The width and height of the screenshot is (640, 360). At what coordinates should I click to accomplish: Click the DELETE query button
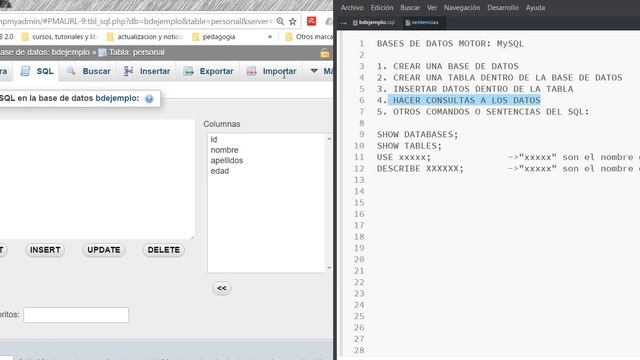click(164, 250)
